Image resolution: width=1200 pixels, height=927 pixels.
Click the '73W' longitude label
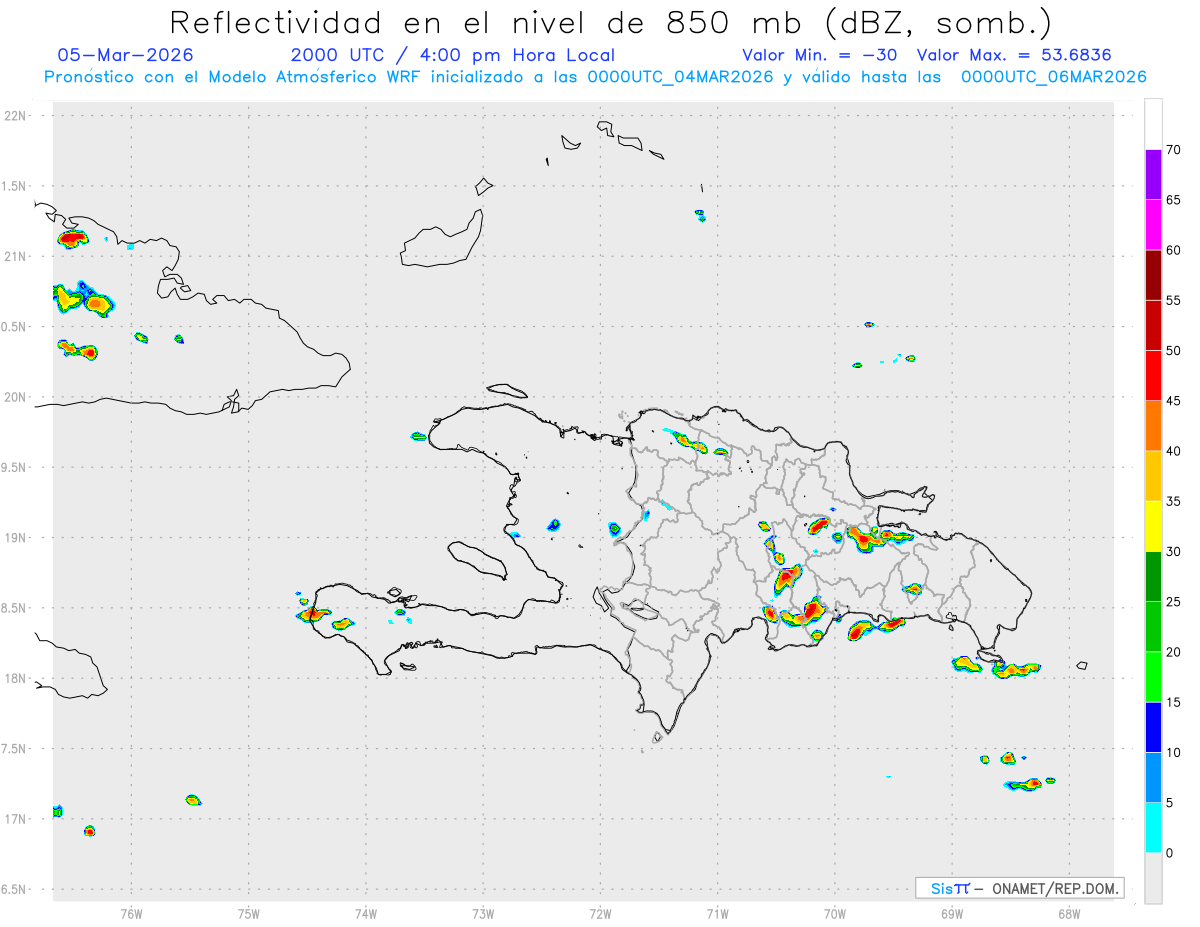tap(482, 913)
